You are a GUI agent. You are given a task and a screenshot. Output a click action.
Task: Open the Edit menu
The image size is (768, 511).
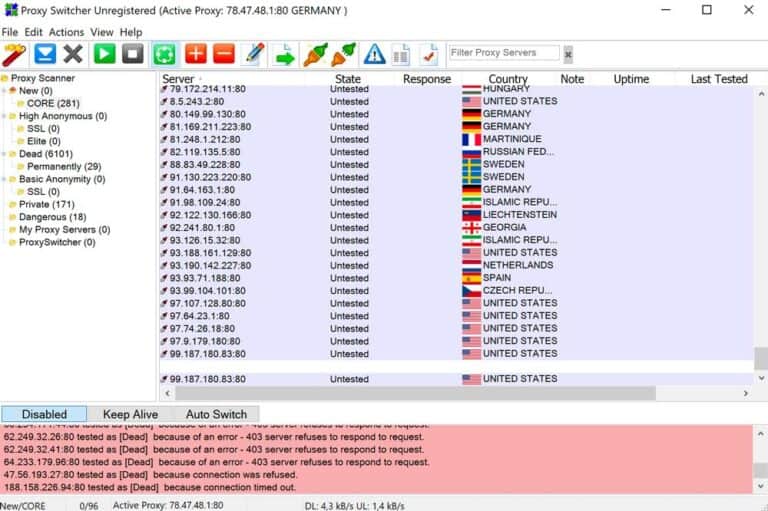tap(33, 32)
